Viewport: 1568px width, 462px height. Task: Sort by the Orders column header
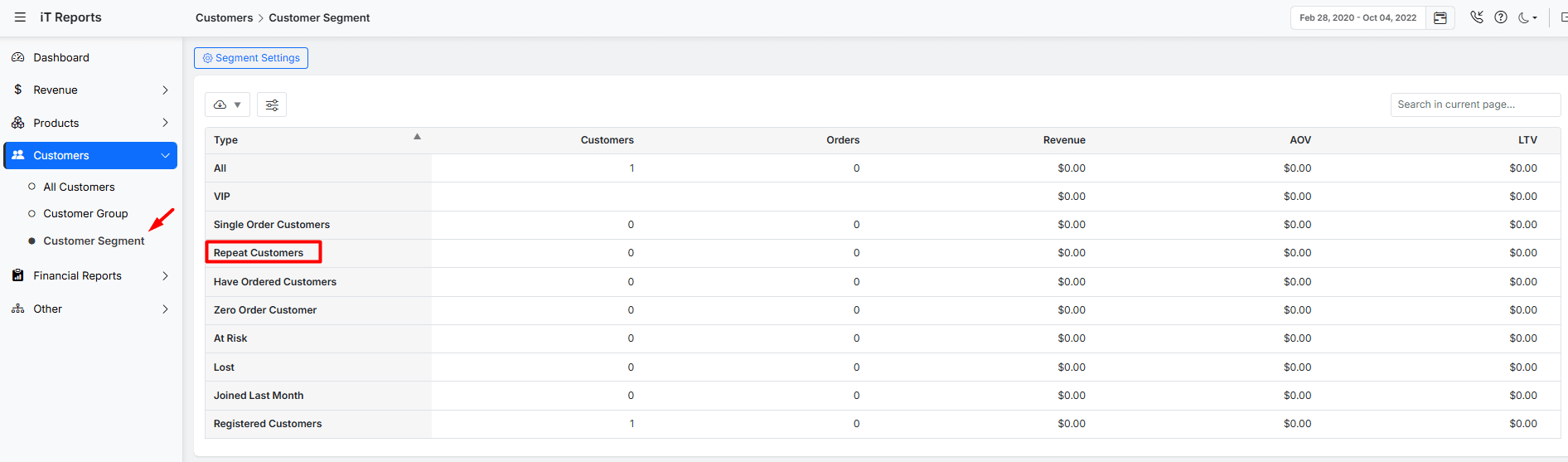[x=843, y=140]
